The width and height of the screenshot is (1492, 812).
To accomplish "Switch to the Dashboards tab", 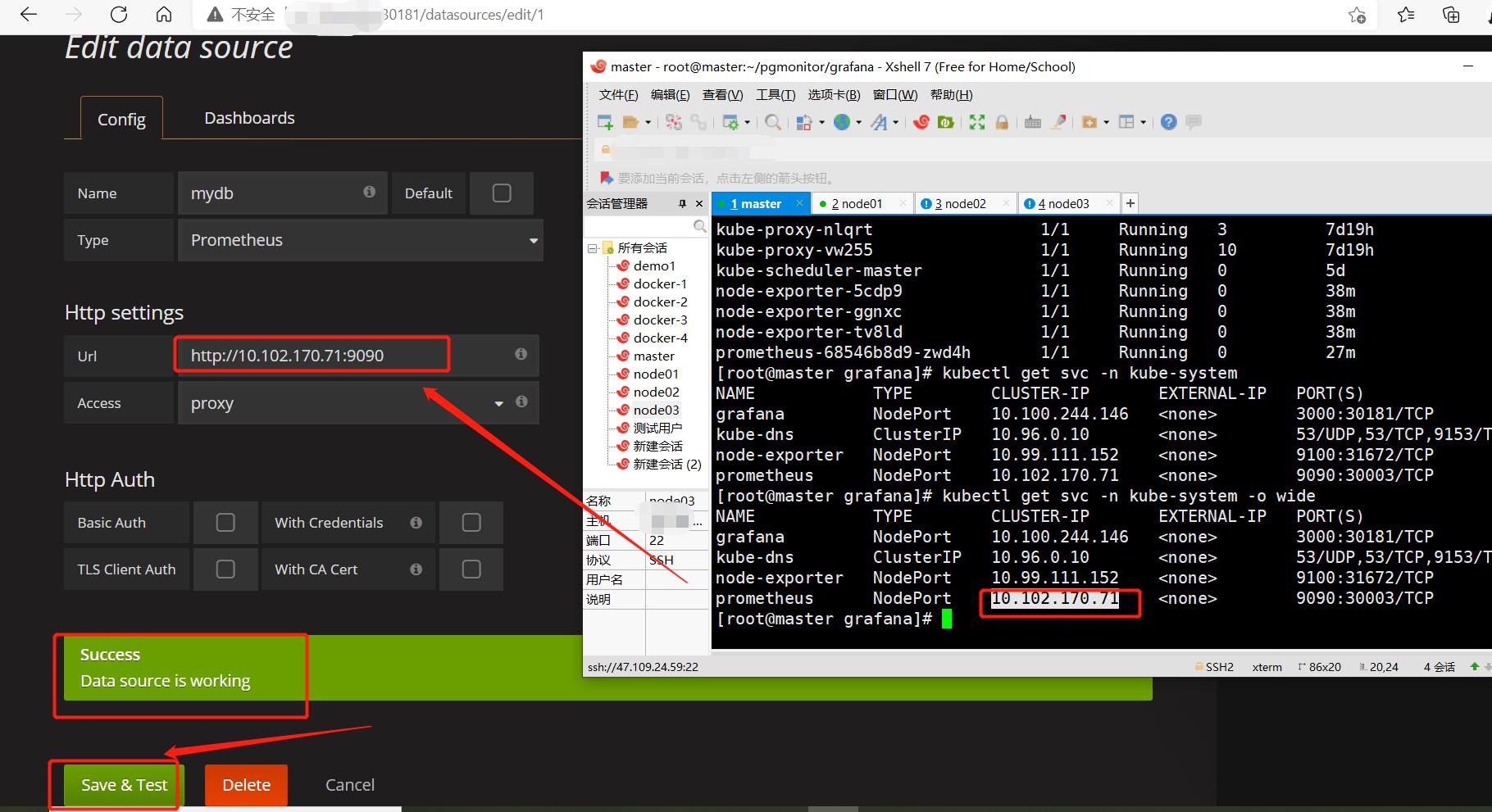I will coord(249,118).
